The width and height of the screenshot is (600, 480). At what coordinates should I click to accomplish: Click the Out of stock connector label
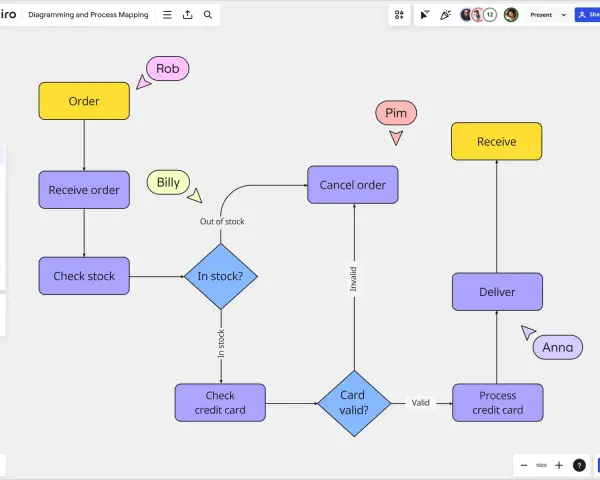222,222
